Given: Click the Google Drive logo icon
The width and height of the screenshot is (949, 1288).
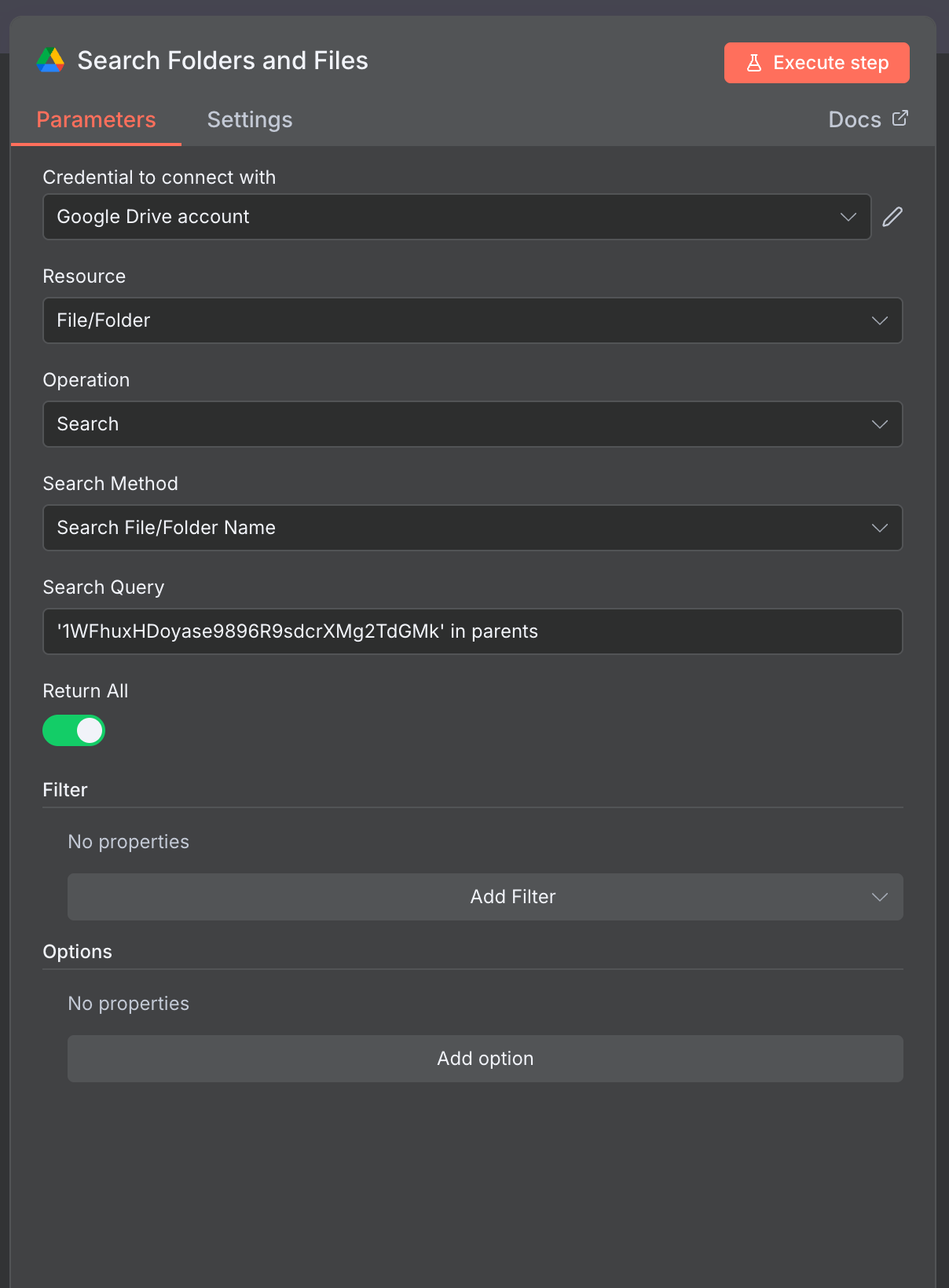Looking at the screenshot, I should (51, 60).
